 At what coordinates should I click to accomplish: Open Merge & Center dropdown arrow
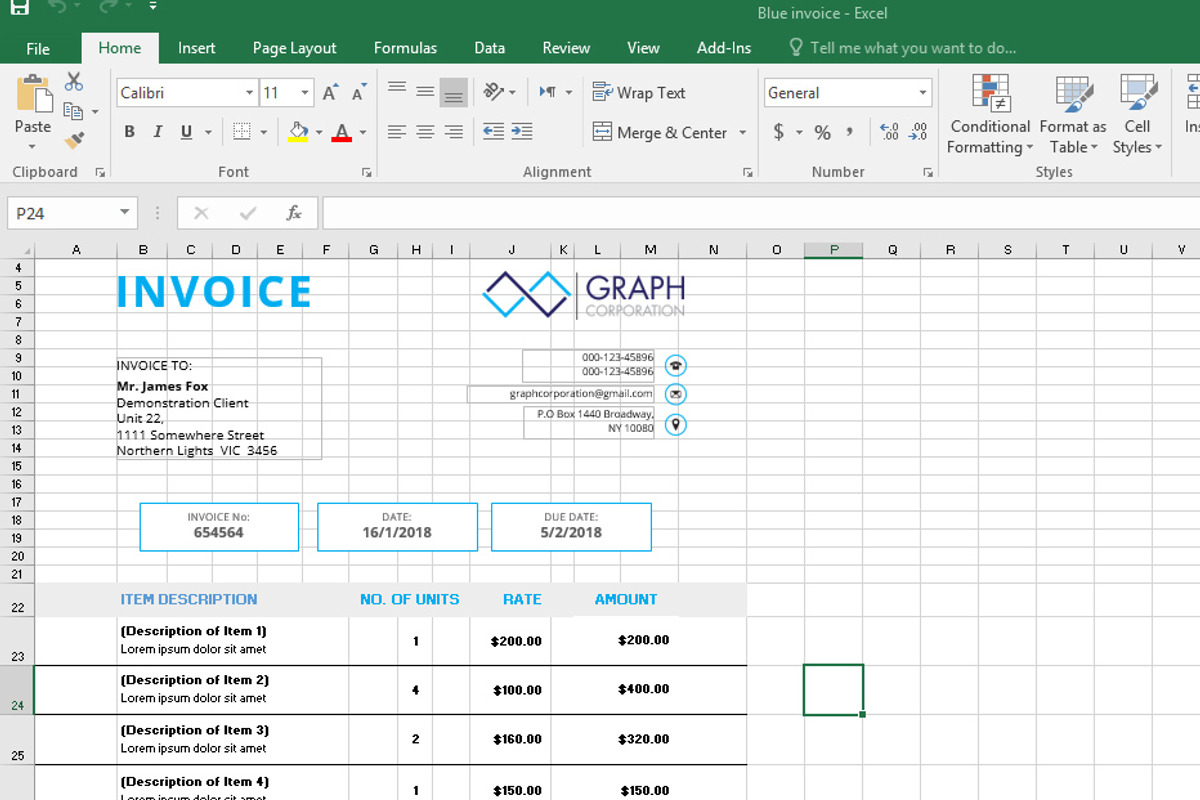tap(742, 132)
